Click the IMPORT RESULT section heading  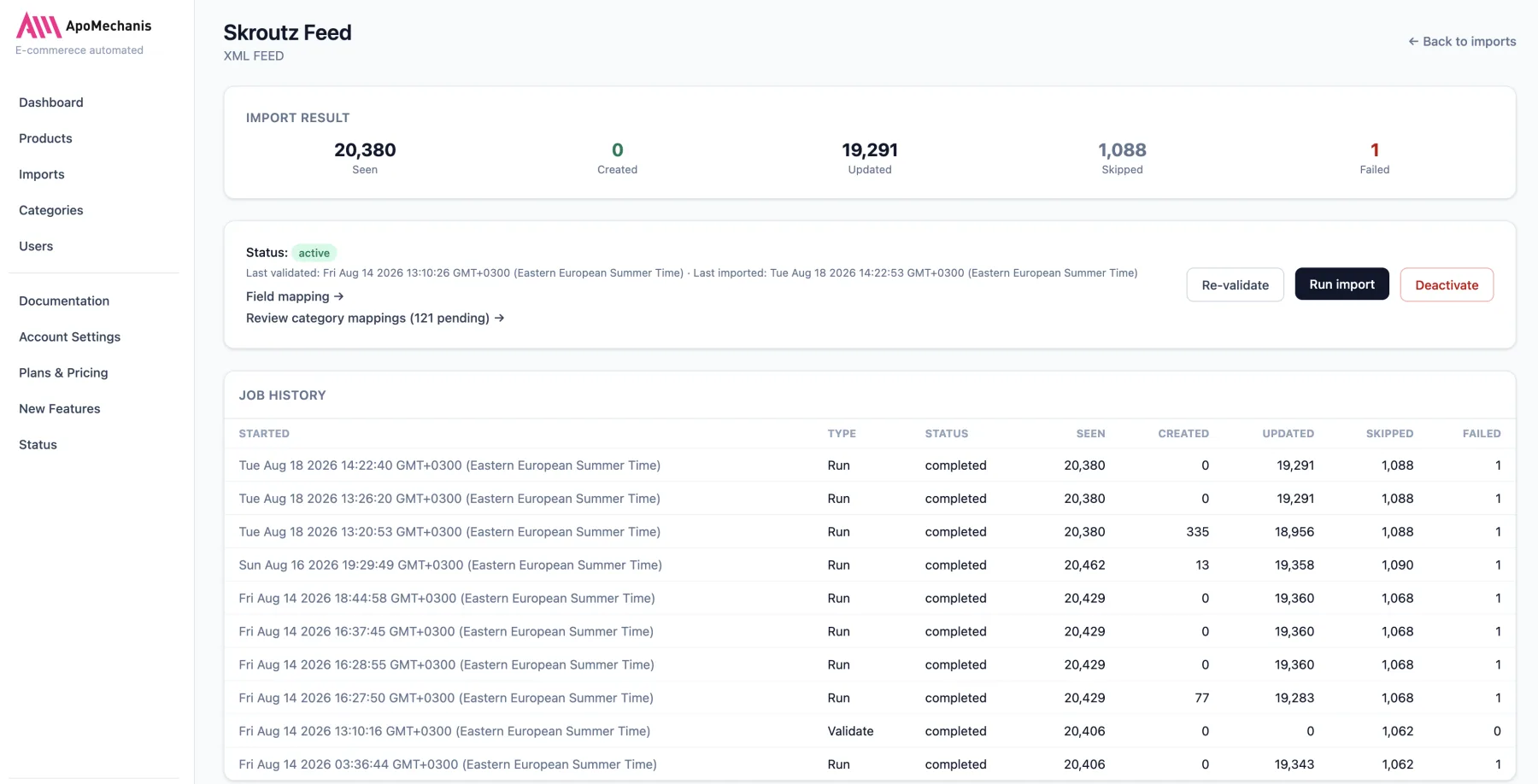(x=297, y=118)
